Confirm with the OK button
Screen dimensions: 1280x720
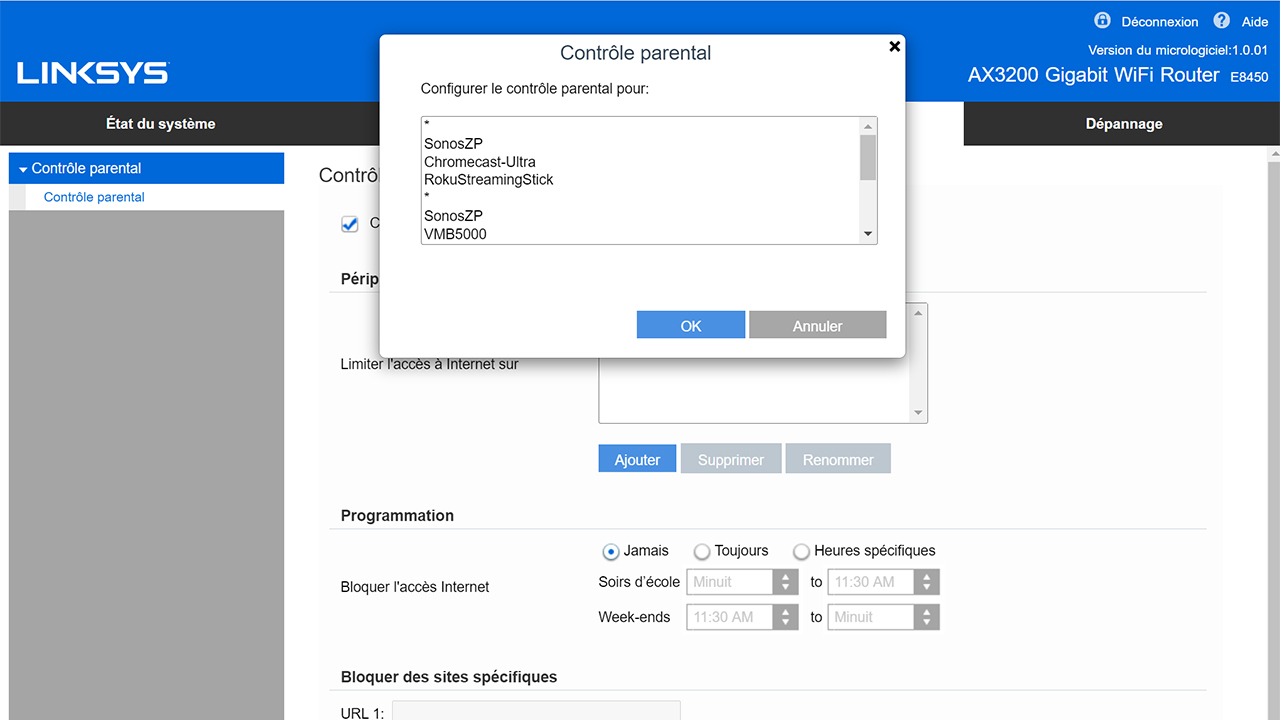coord(691,325)
